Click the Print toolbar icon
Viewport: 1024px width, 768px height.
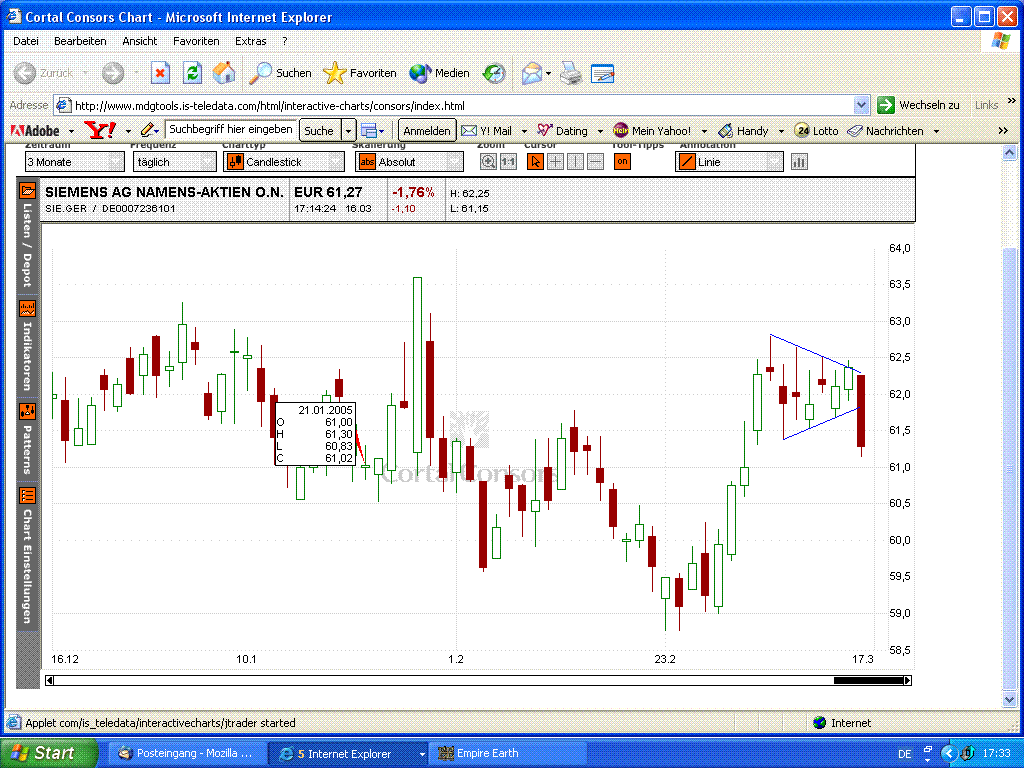[x=571, y=73]
